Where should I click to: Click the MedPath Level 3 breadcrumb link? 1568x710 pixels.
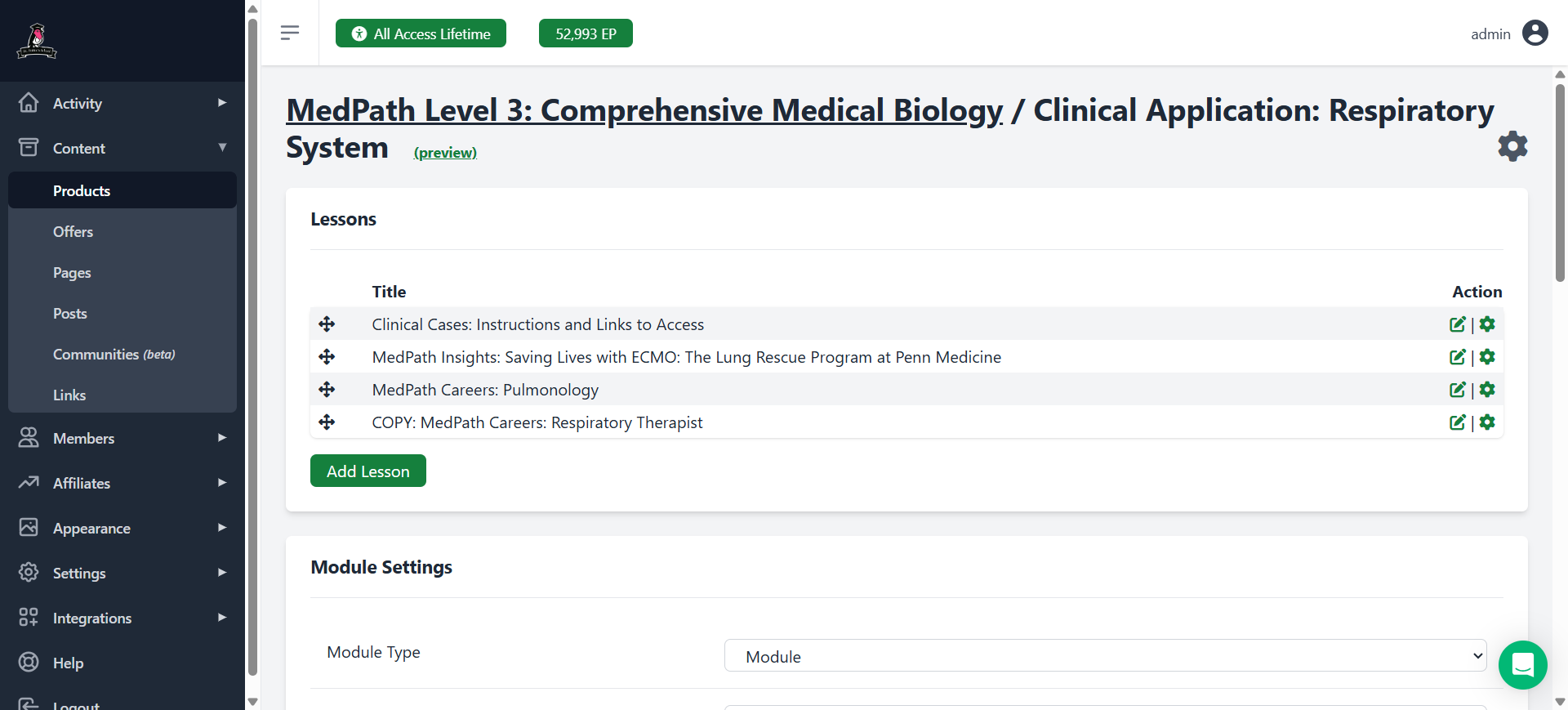pyautogui.click(x=644, y=110)
